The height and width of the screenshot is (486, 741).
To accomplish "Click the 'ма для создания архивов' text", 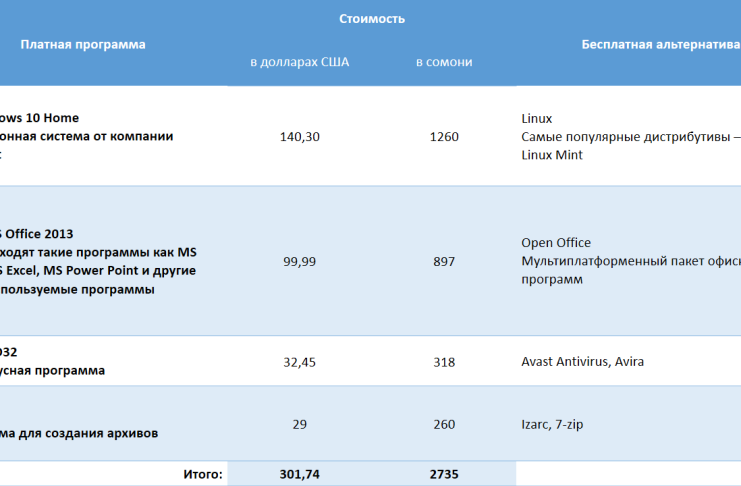I will (x=79, y=433).
